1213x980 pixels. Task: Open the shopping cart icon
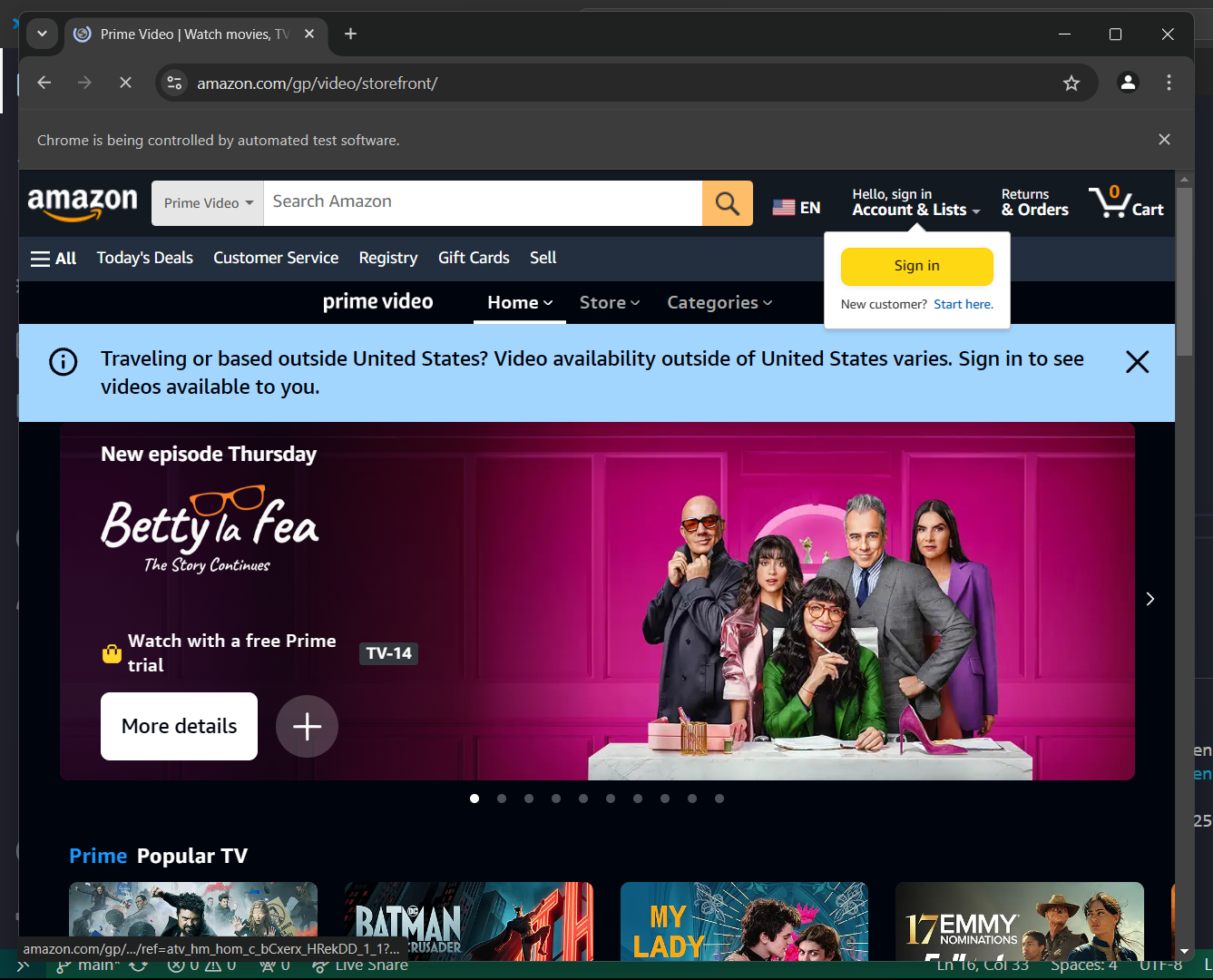pos(1125,202)
